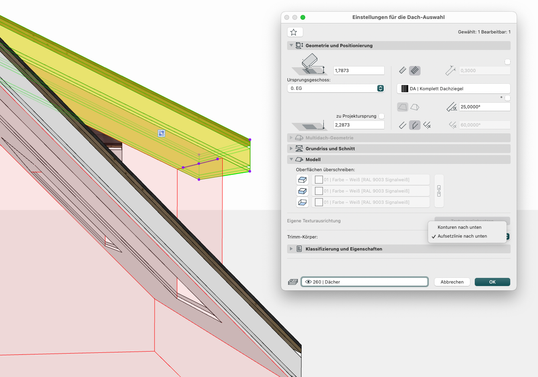Click the layer icon beside 260 | Dächer
This screenshot has height=377, width=538.
(293, 282)
